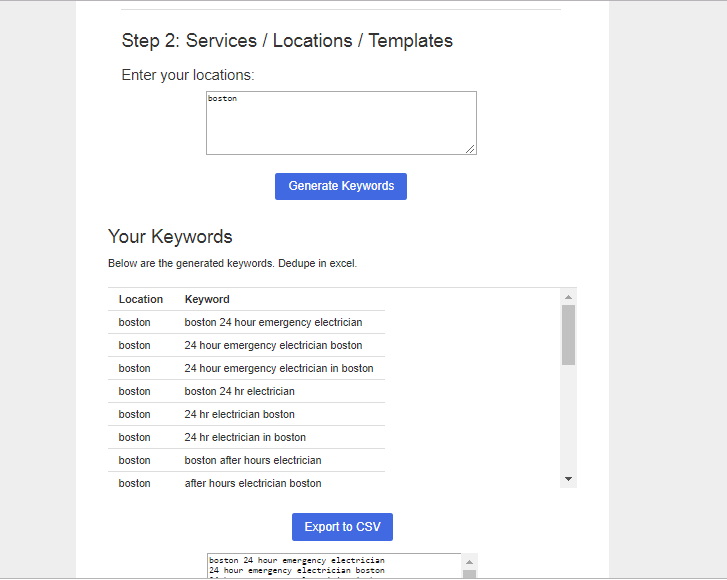The image size is (727, 580).
Task: Select the Location column header
Action: 141,299
